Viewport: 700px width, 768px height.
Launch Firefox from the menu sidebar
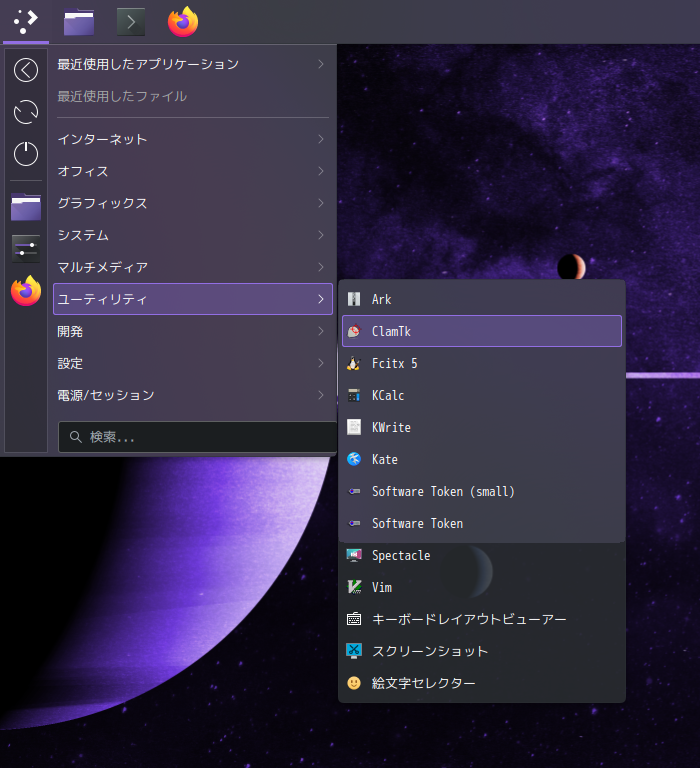point(26,291)
